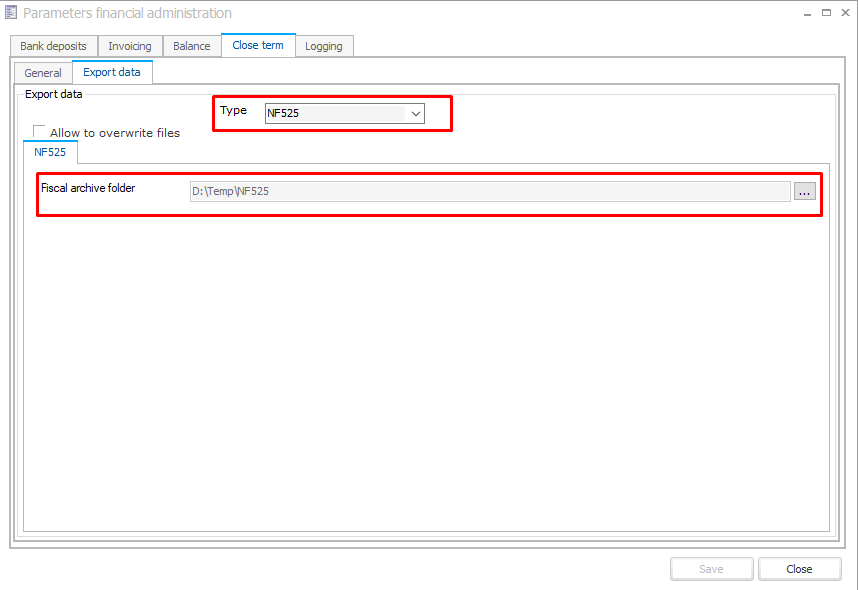Maximize the Parameters financial administration window

(x=826, y=13)
